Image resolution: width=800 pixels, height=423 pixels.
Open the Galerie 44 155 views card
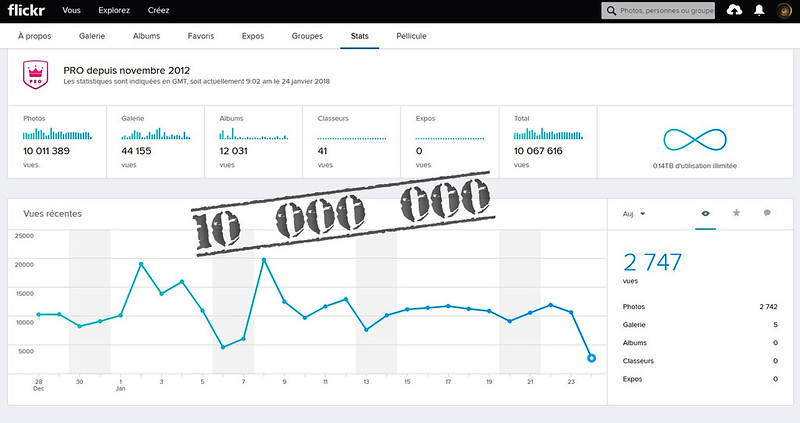[x=155, y=142]
